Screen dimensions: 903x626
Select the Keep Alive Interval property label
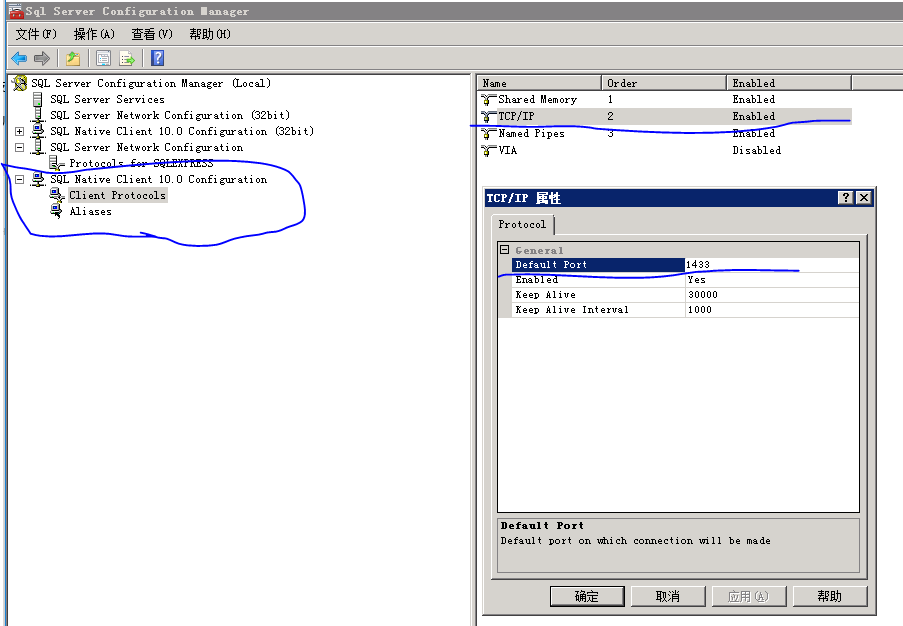(572, 309)
